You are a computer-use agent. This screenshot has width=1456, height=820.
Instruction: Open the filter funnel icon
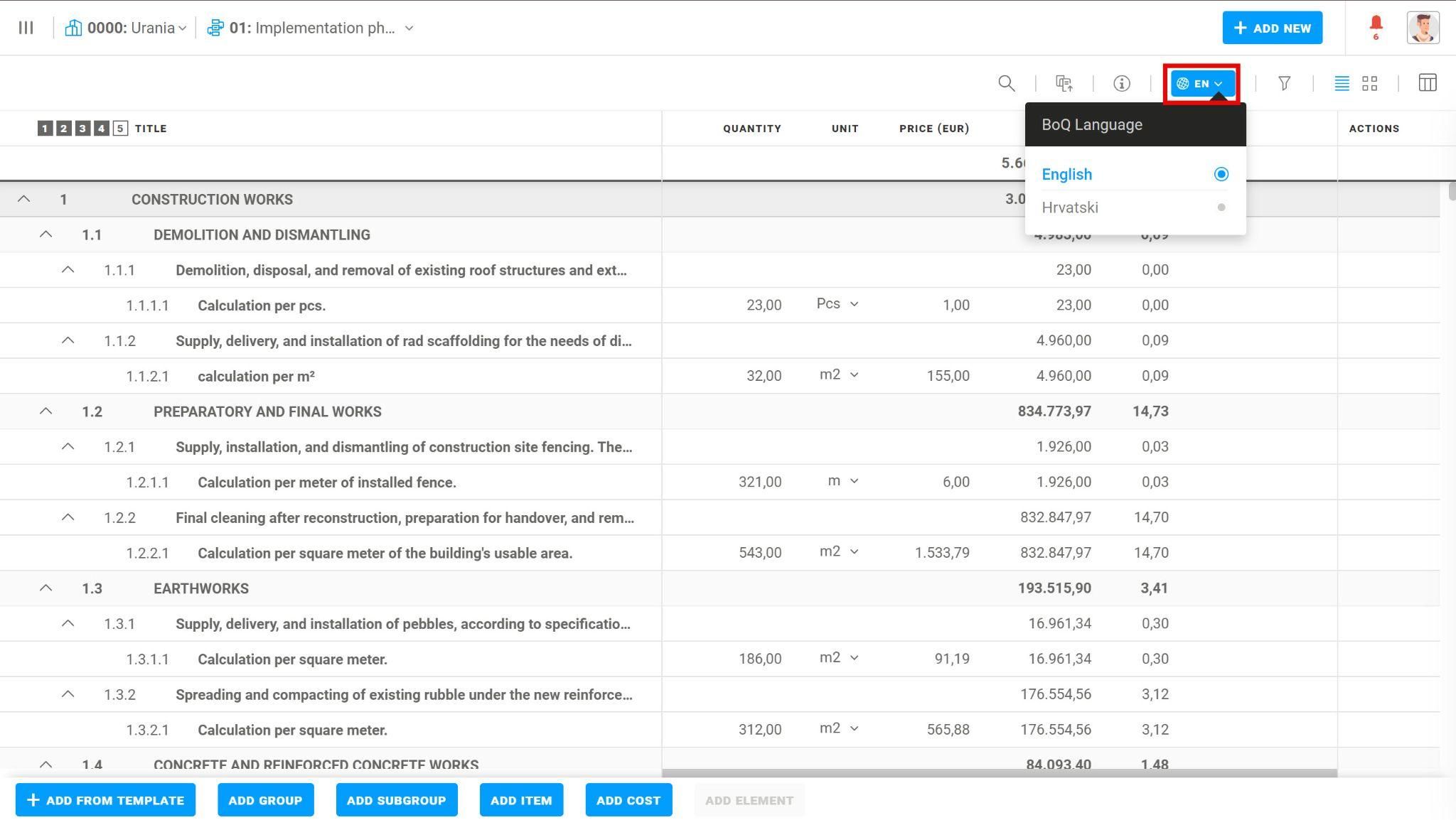coord(1284,83)
